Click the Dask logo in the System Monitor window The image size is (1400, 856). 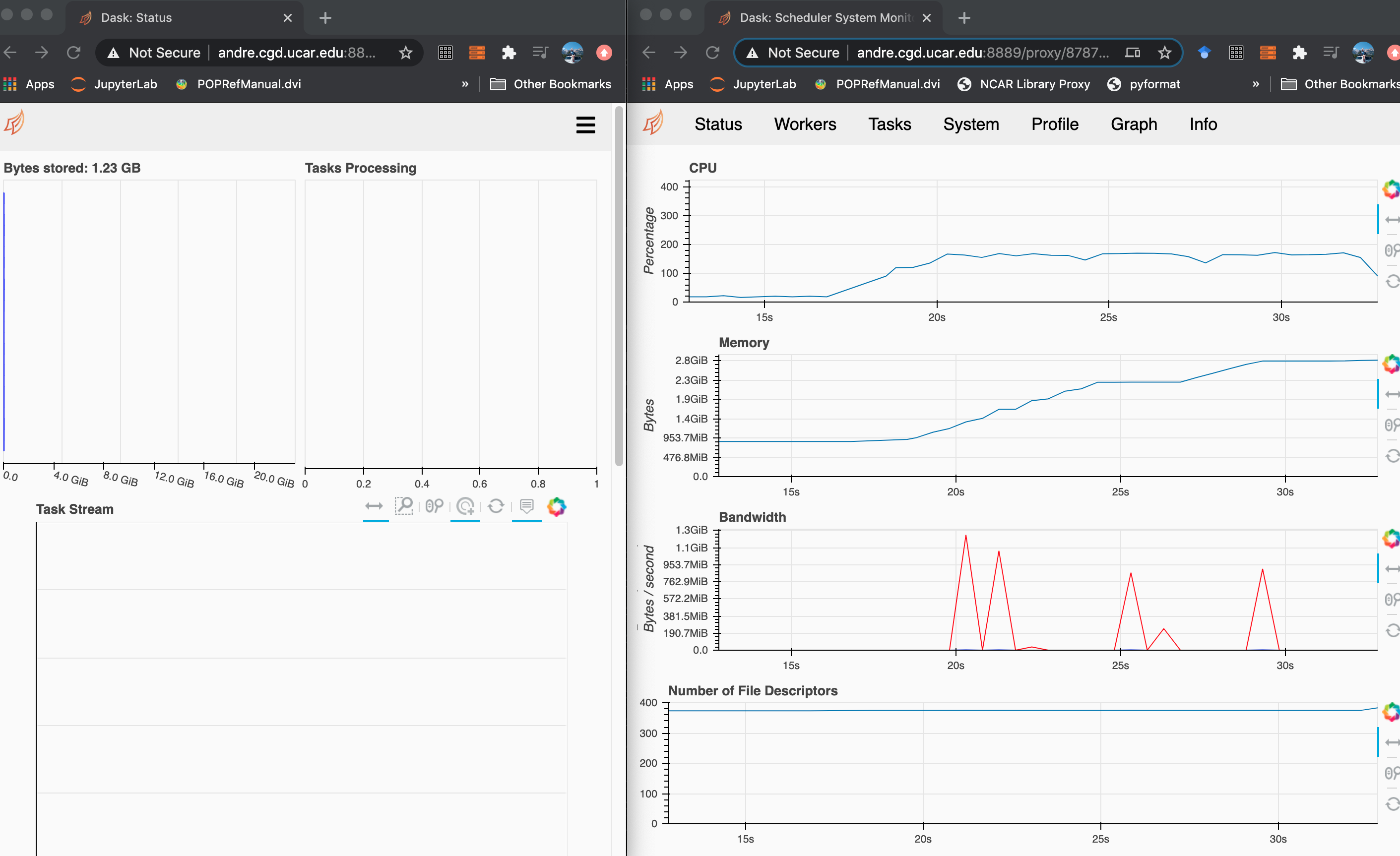(653, 122)
